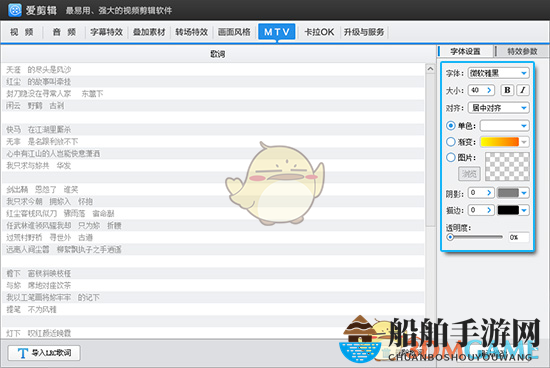Select the 图片 picture fill radio button

coord(451,157)
